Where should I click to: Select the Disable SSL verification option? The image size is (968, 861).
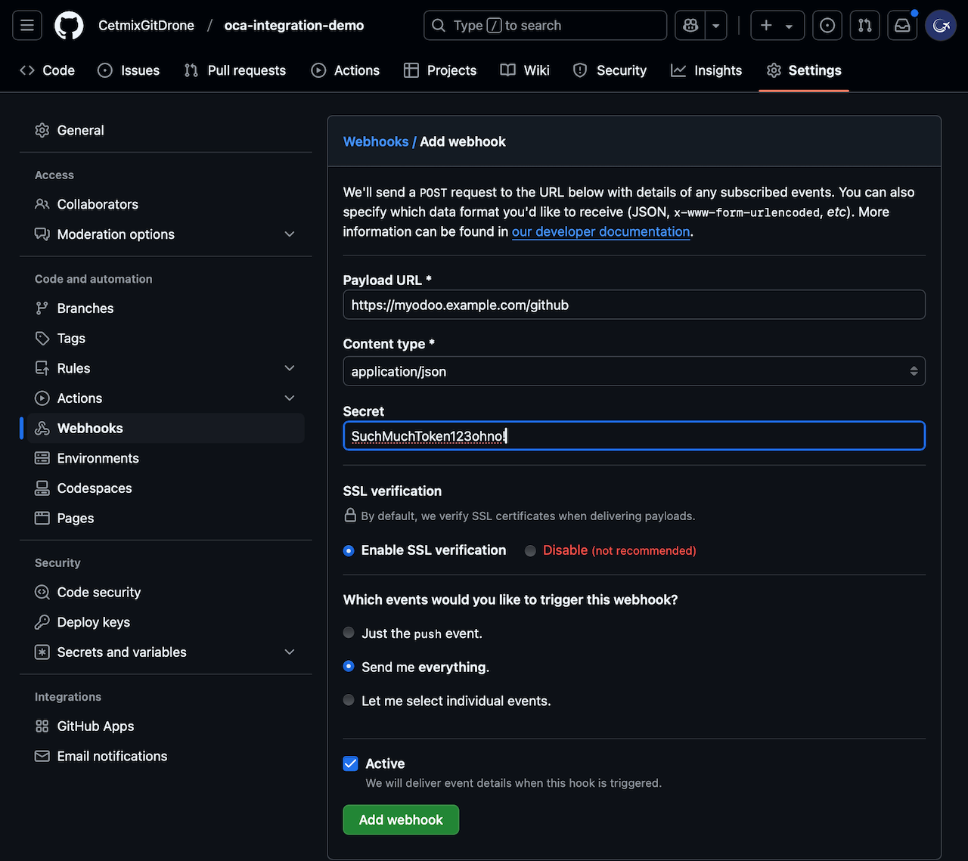(x=531, y=551)
